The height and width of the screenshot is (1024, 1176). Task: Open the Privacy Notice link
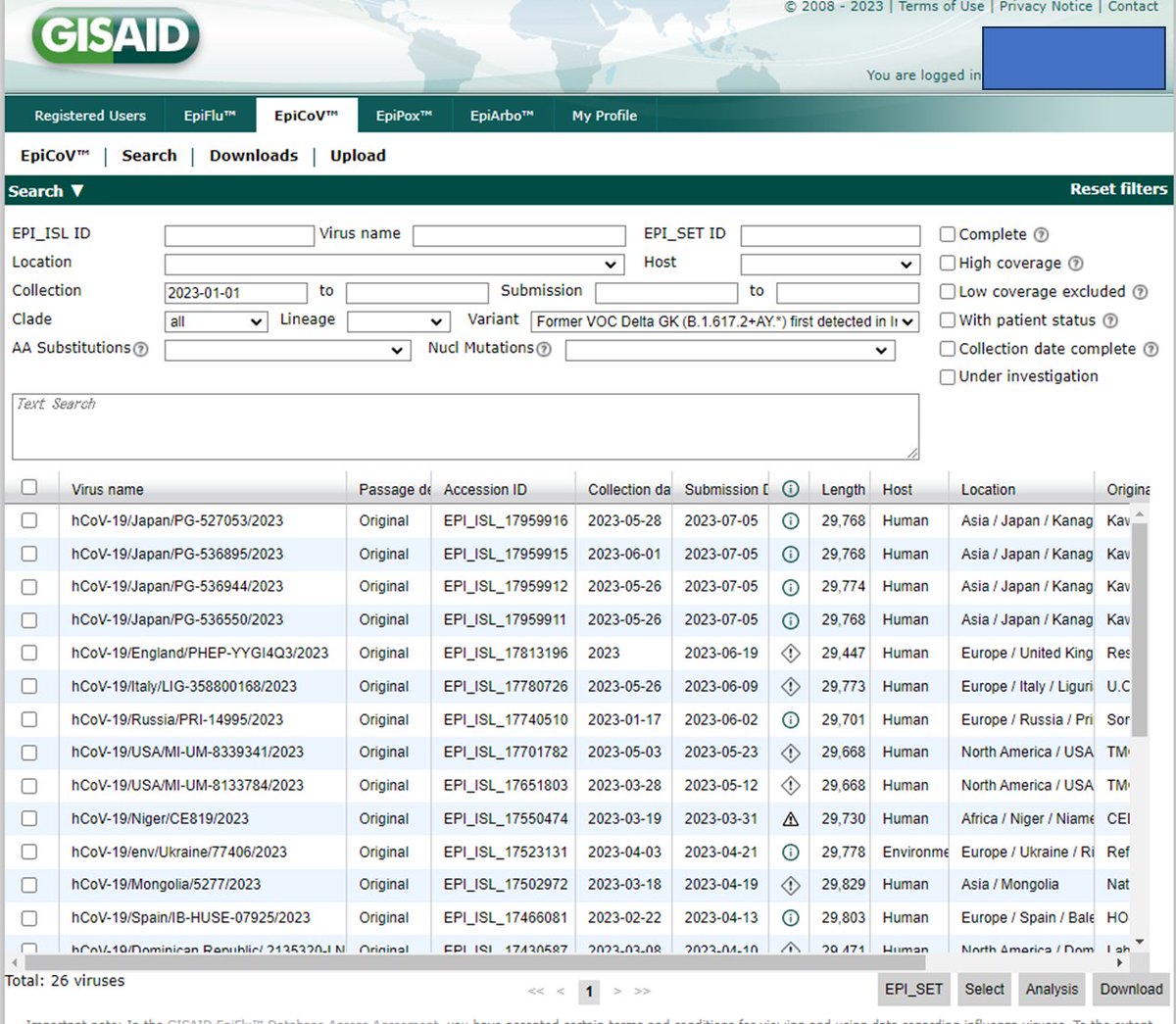click(1046, 7)
